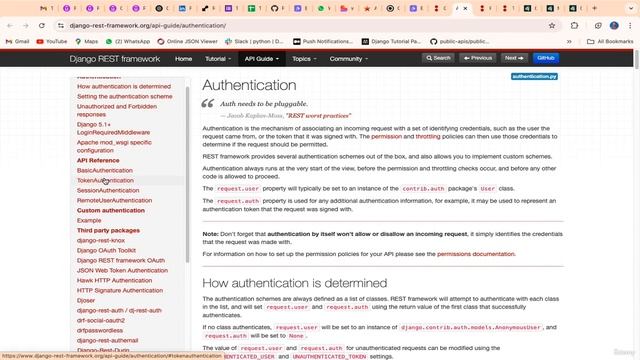Image resolution: width=640 pixels, height=360 pixels.
Task: Select Custom authentication in the sidebar
Action: [x=111, y=210]
